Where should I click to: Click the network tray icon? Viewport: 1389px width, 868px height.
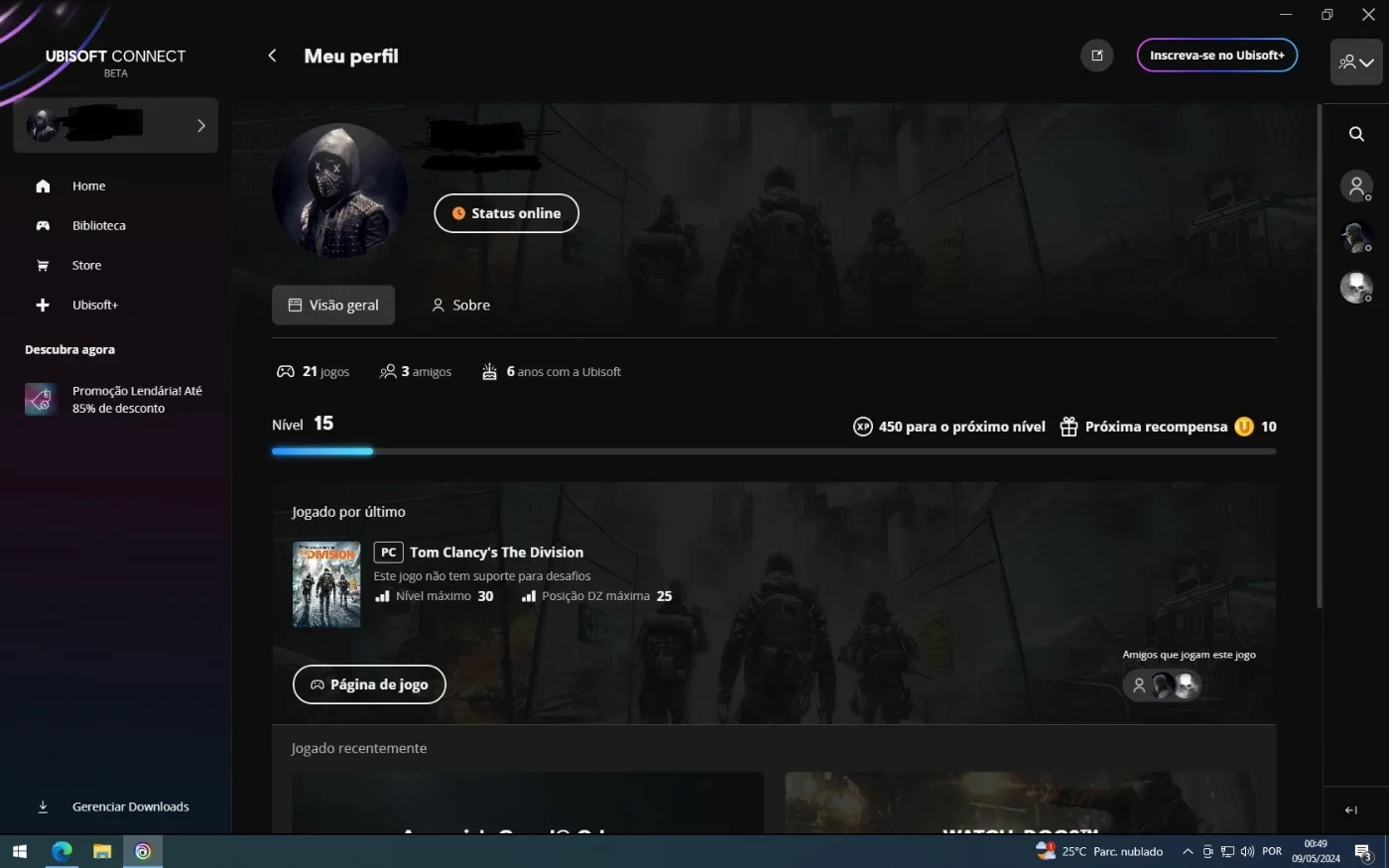[x=1227, y=851]
